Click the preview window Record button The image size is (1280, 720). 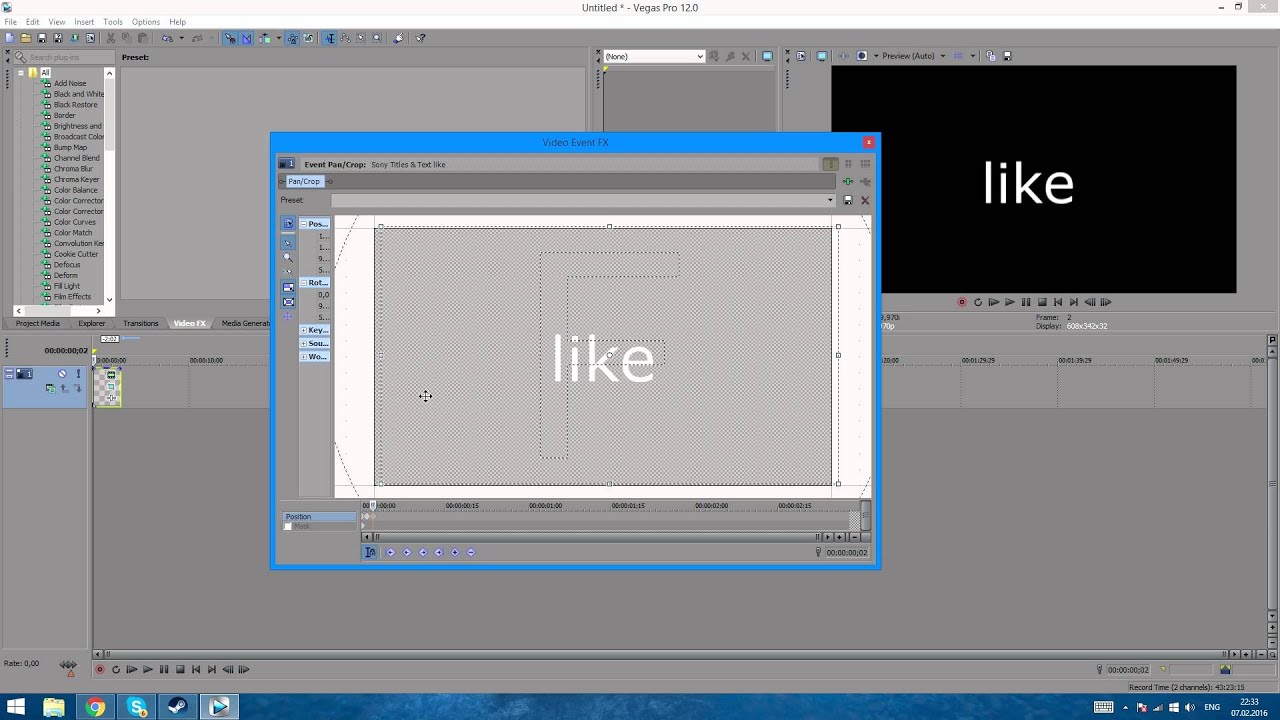(962, 302)
